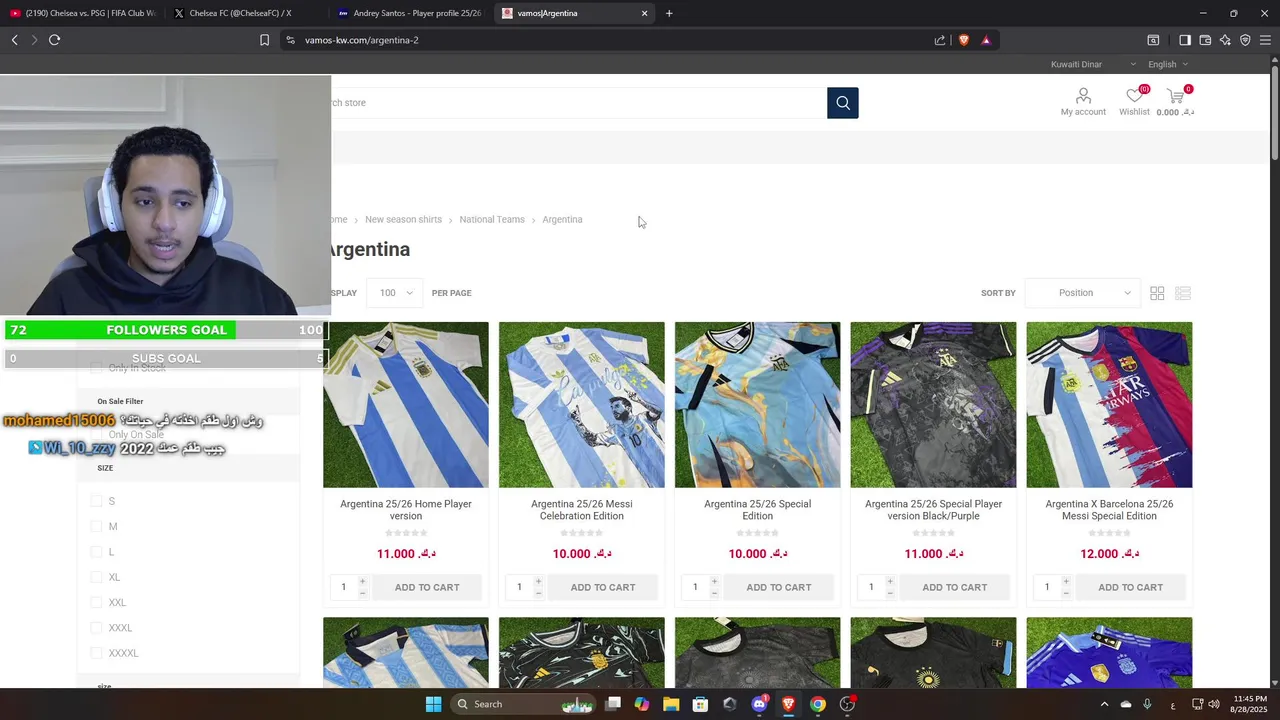
Task: Open the 100 per page dropdown
Action: [x=396, y=293]
